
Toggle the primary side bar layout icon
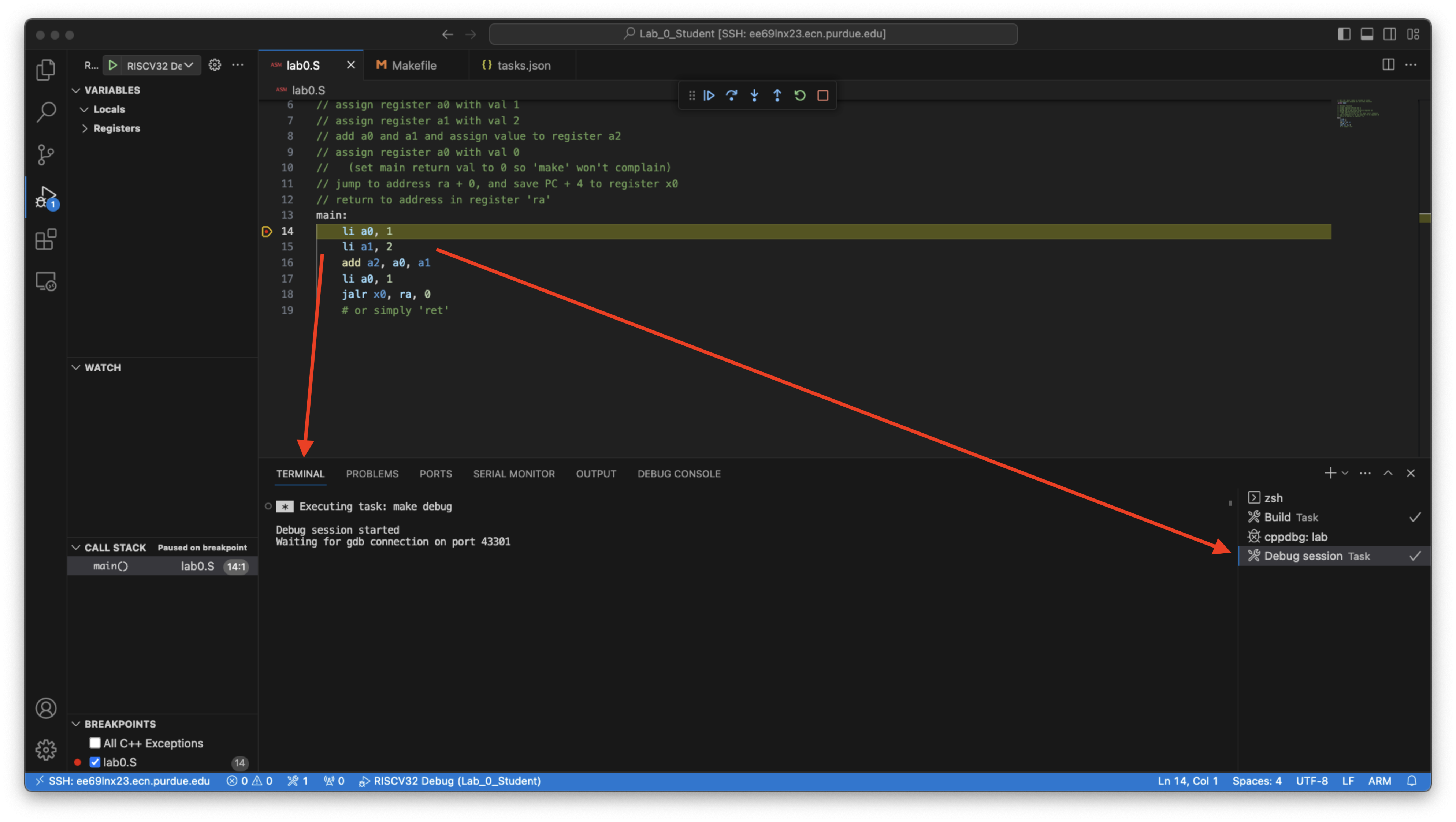1344,34
